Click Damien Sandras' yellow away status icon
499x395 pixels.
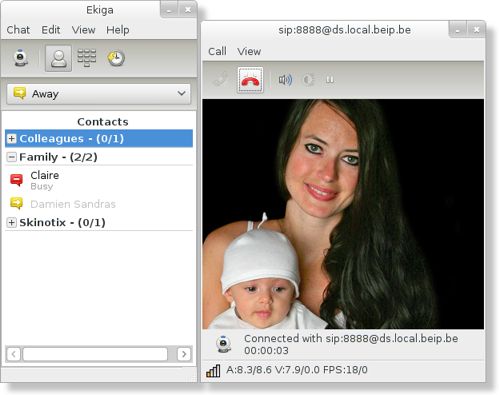click(16, 203)
